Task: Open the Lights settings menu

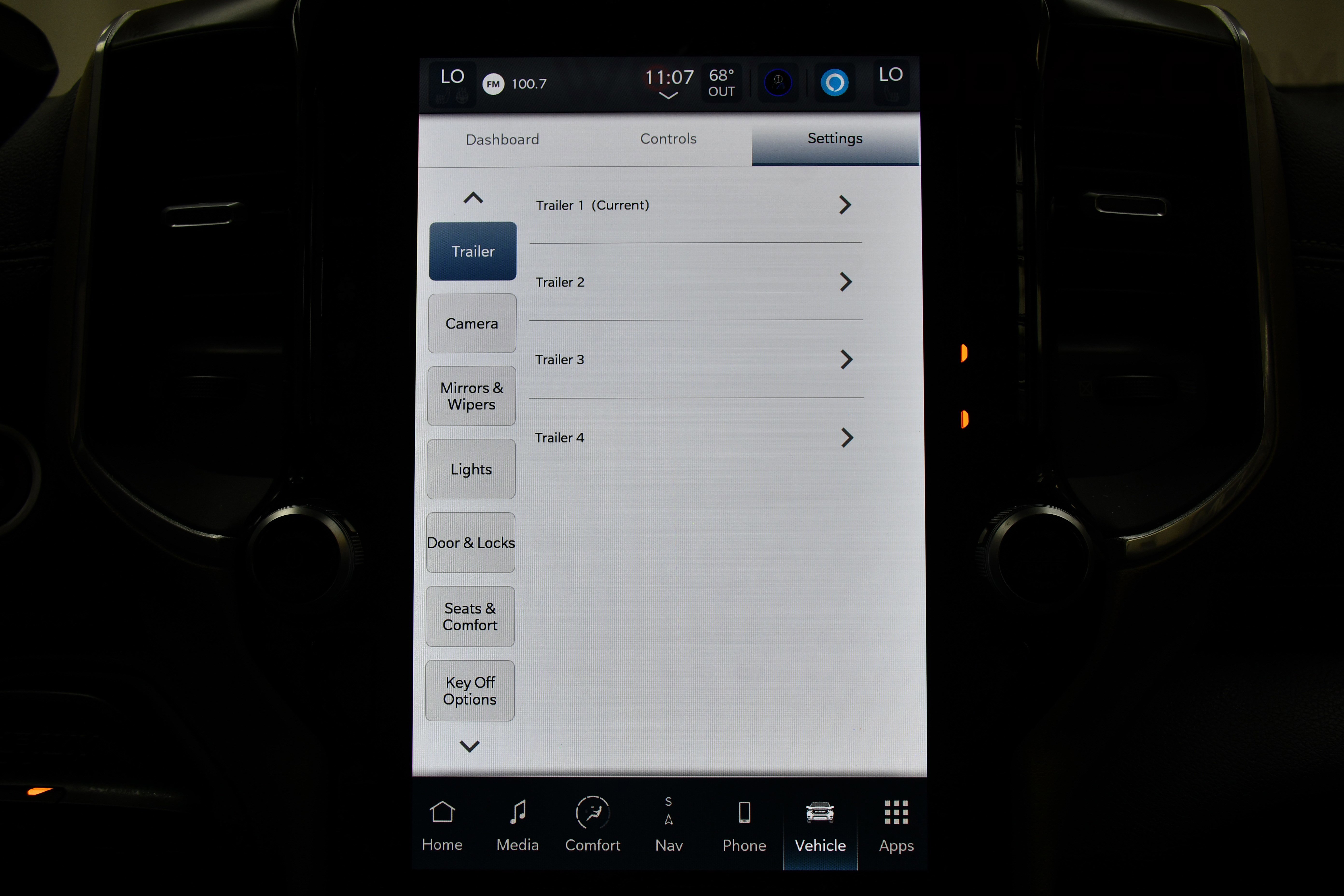Action: point(471,469)
